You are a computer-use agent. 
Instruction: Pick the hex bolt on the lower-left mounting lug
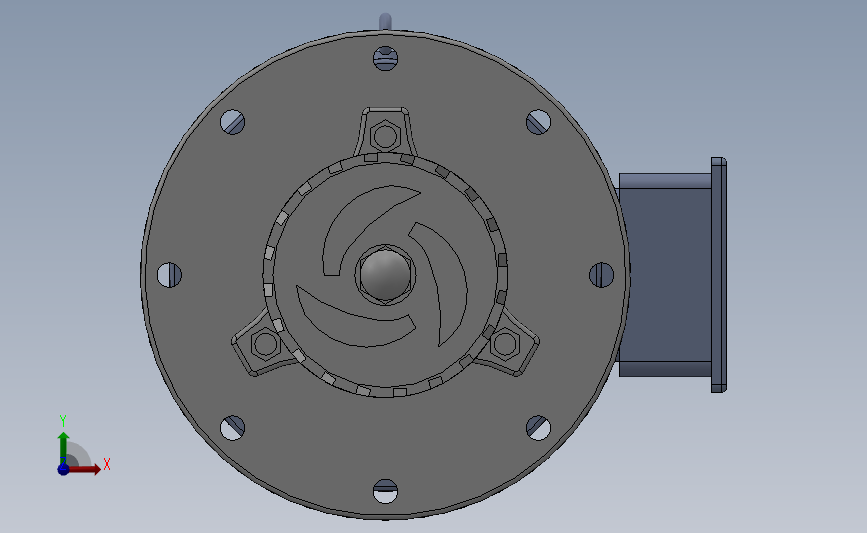click(266, 344)
